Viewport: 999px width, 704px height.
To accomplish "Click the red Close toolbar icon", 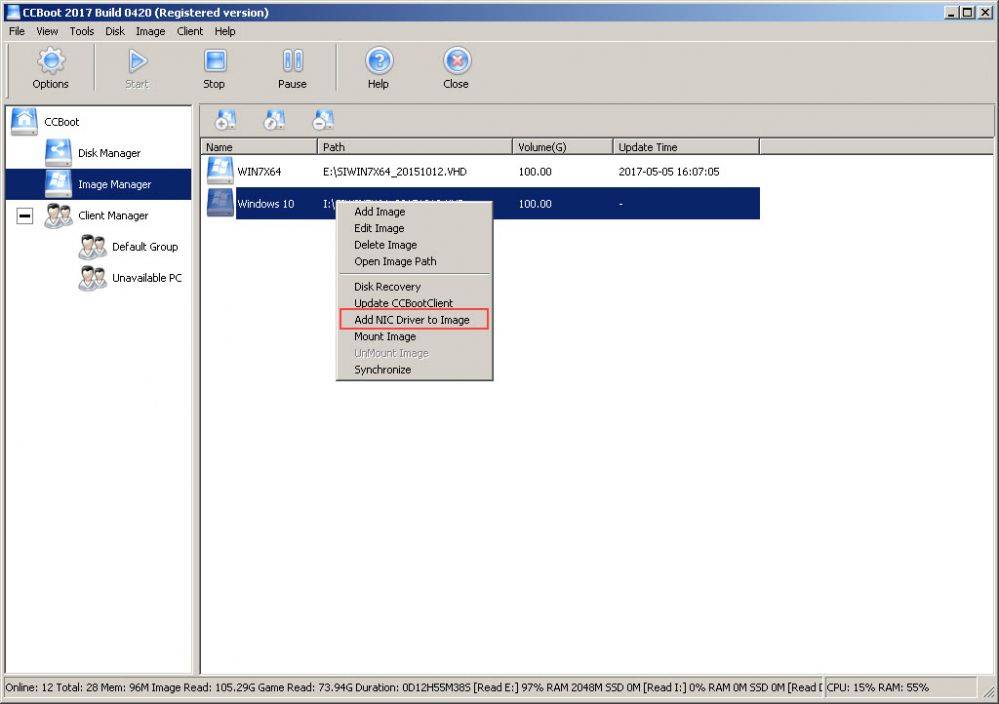I will 457,62.
